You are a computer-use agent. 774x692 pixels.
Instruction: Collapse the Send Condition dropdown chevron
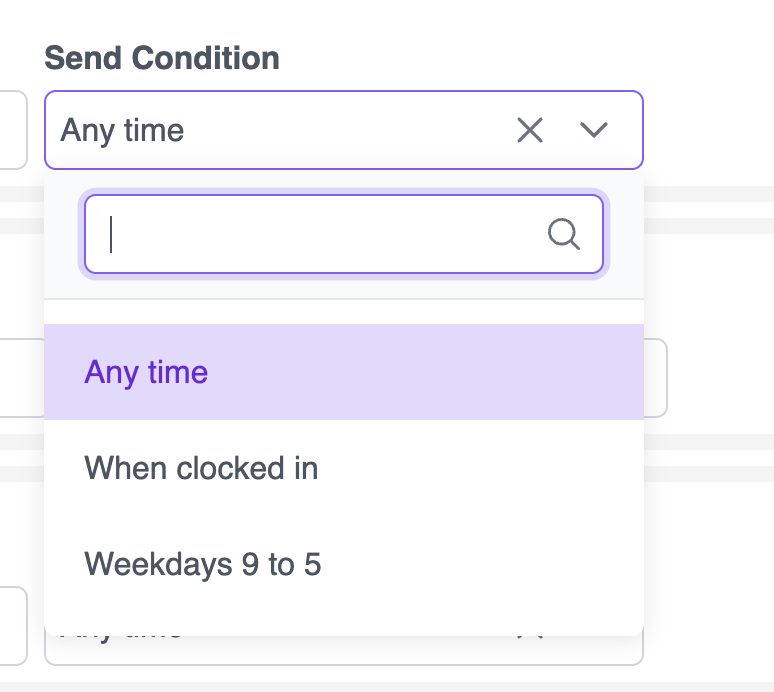pyautogui.click(x=594, y=130)
